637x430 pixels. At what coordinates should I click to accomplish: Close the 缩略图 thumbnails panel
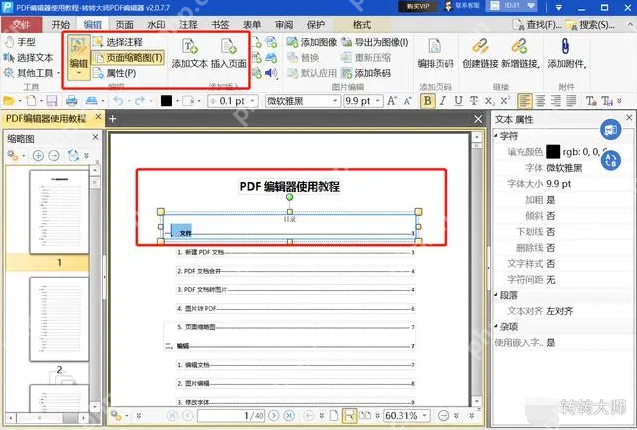tap(95, 138)
